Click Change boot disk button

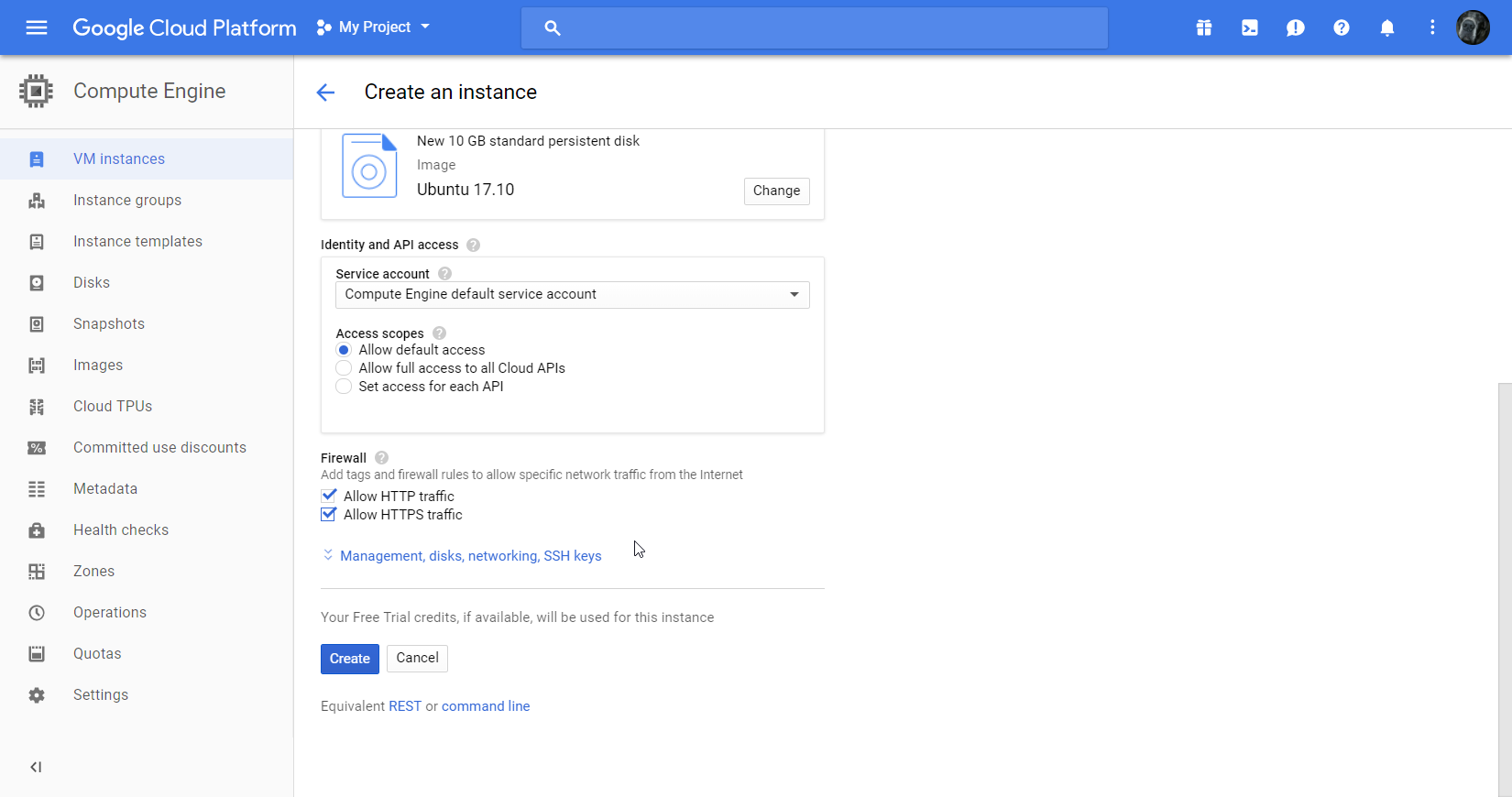(777, 191)
